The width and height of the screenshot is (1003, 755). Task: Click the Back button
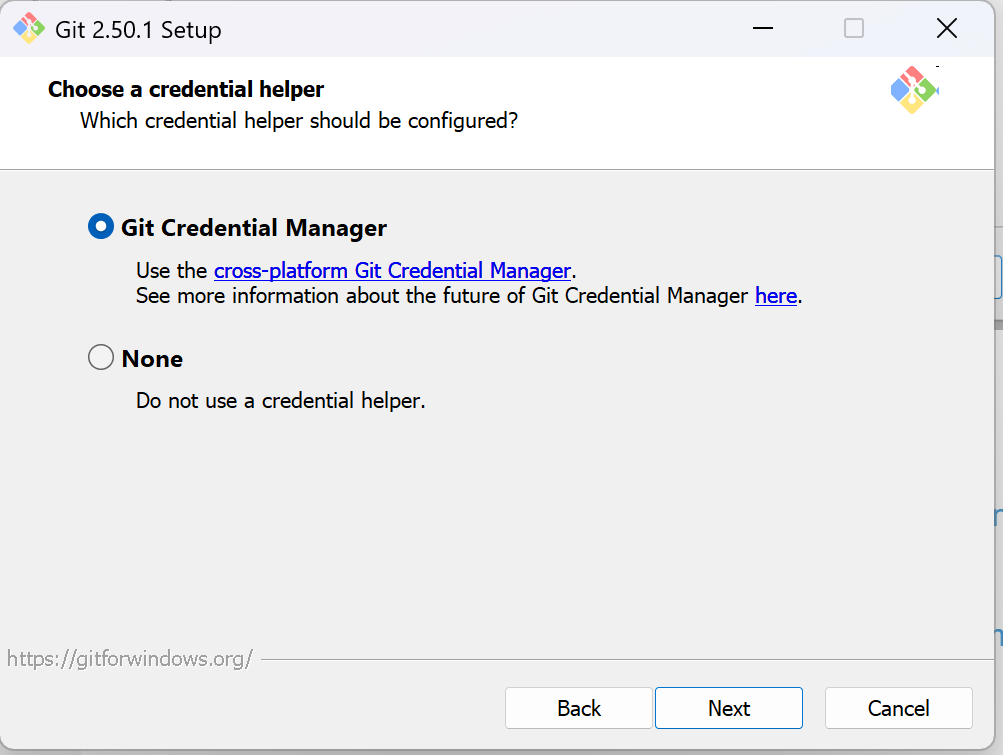(x=578, y=708)
